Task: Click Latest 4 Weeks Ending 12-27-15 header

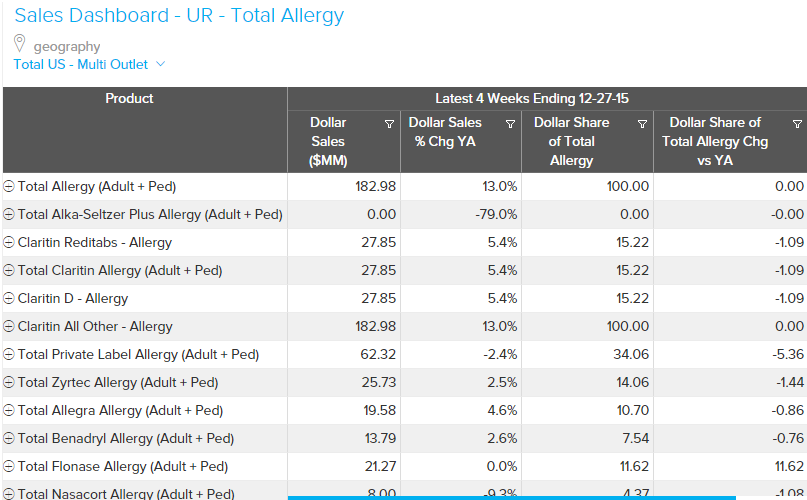Action: (x=531, y=99)
